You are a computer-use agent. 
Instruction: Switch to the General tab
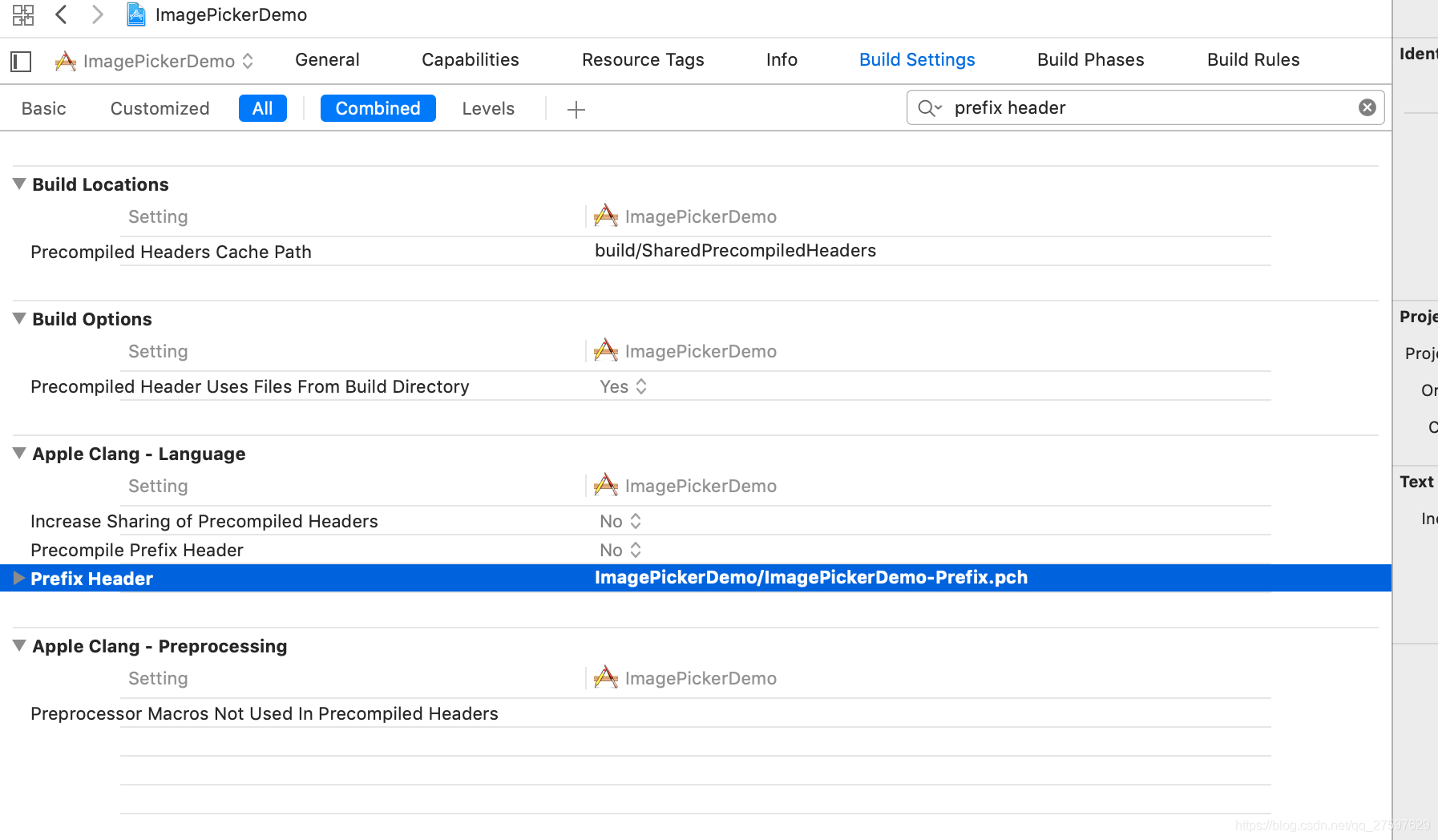coord(327,60)
